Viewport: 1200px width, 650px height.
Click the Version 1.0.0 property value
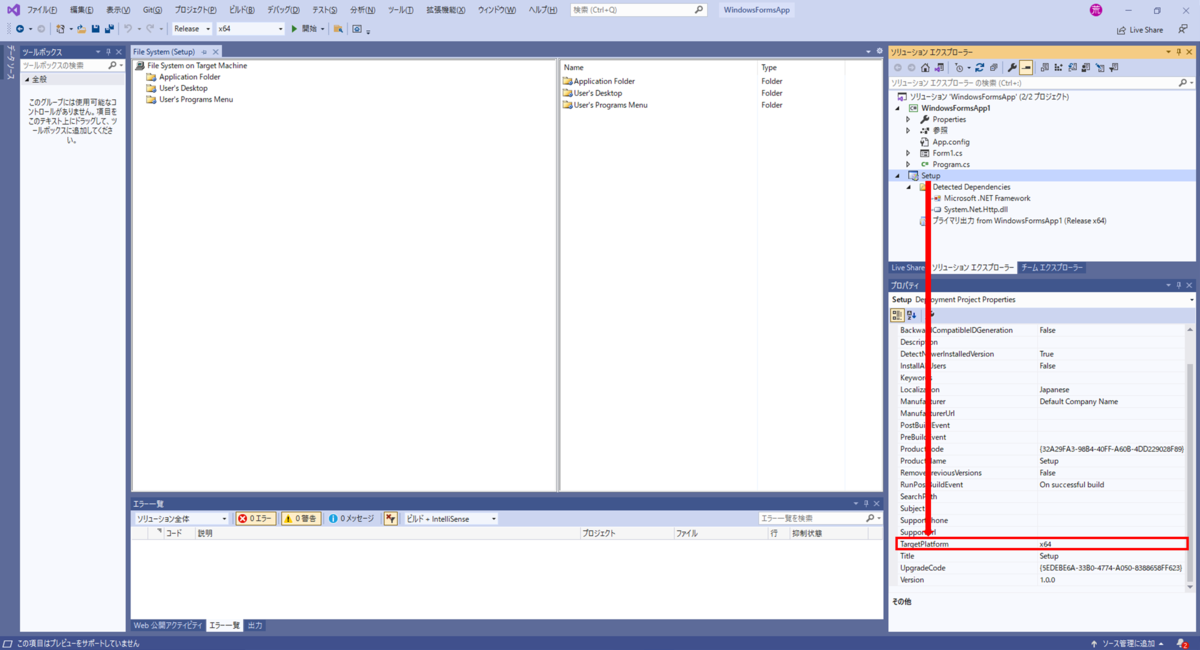pos(1112,580)
